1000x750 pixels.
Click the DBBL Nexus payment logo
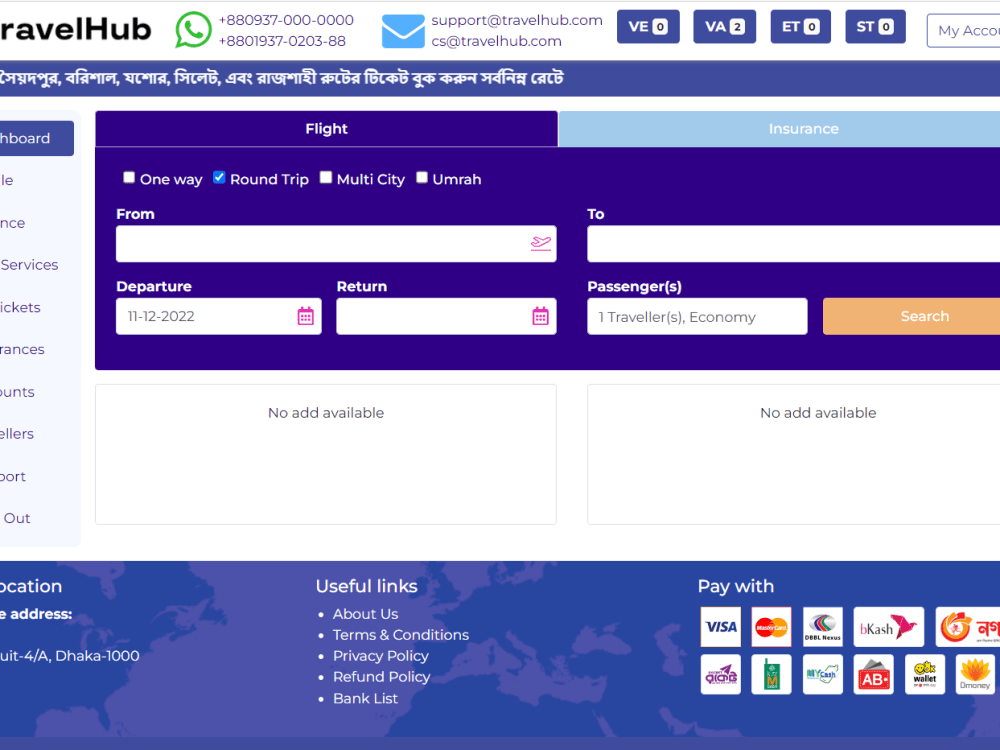pos(823,627)
